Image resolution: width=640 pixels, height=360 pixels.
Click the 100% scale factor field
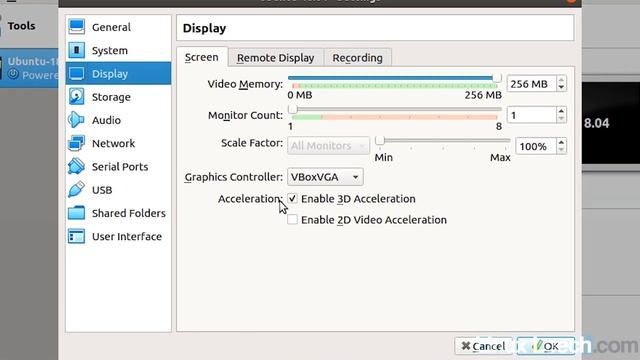pyautogui.click(x=536, y=146)
